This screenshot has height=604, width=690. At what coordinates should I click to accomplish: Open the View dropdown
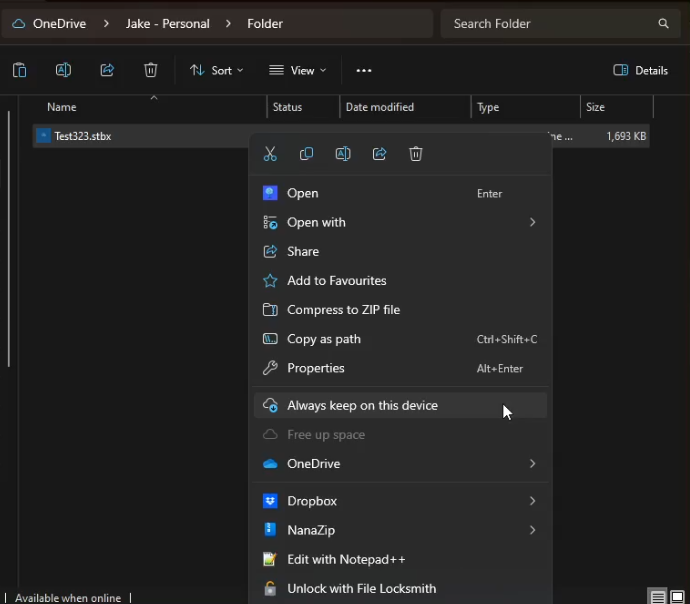(x=298, y=70)
